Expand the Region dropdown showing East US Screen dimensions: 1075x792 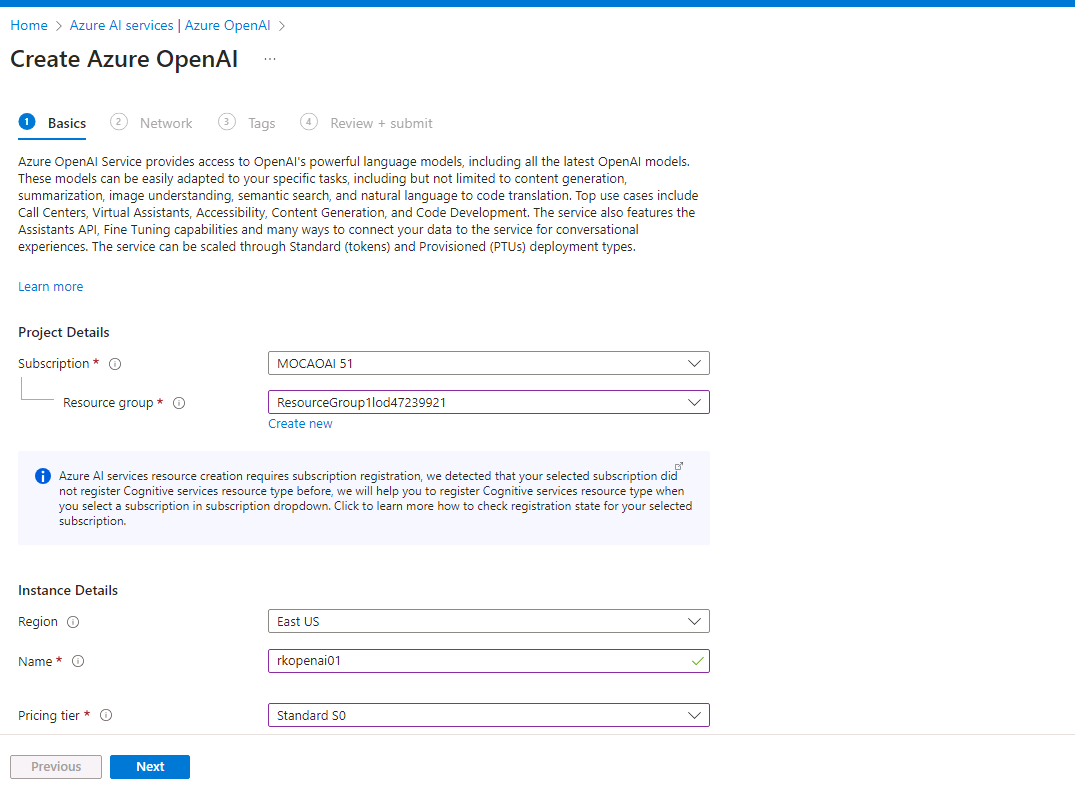[488, 621]
